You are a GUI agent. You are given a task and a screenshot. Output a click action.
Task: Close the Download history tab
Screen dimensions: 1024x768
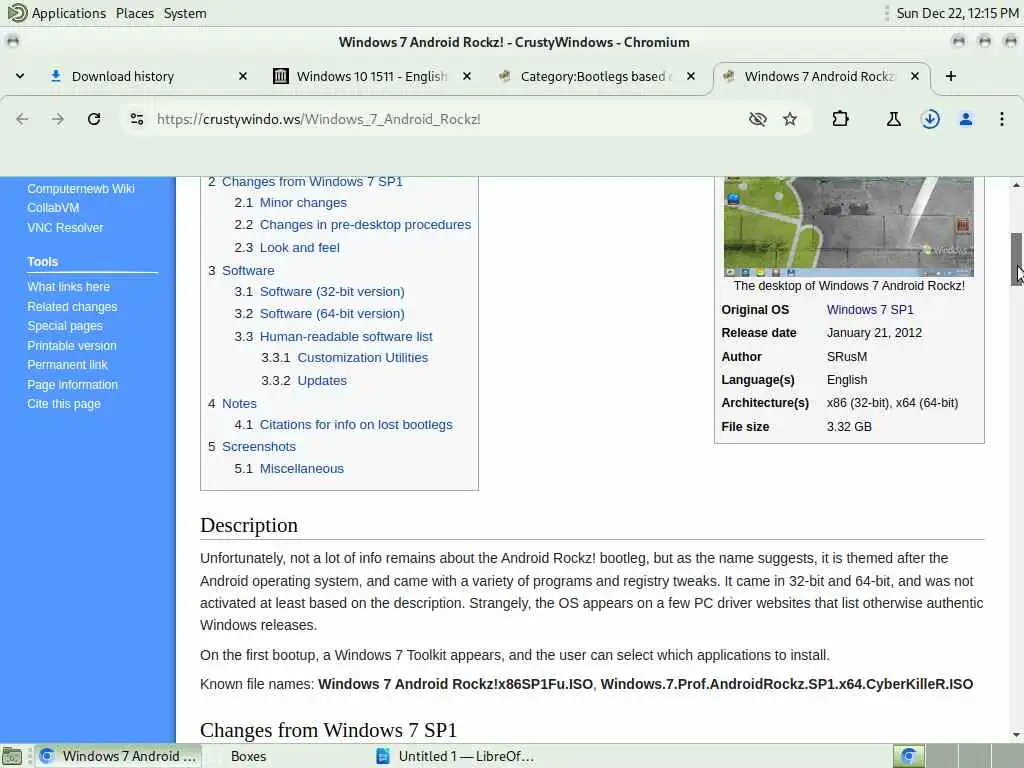click(243, 76)
